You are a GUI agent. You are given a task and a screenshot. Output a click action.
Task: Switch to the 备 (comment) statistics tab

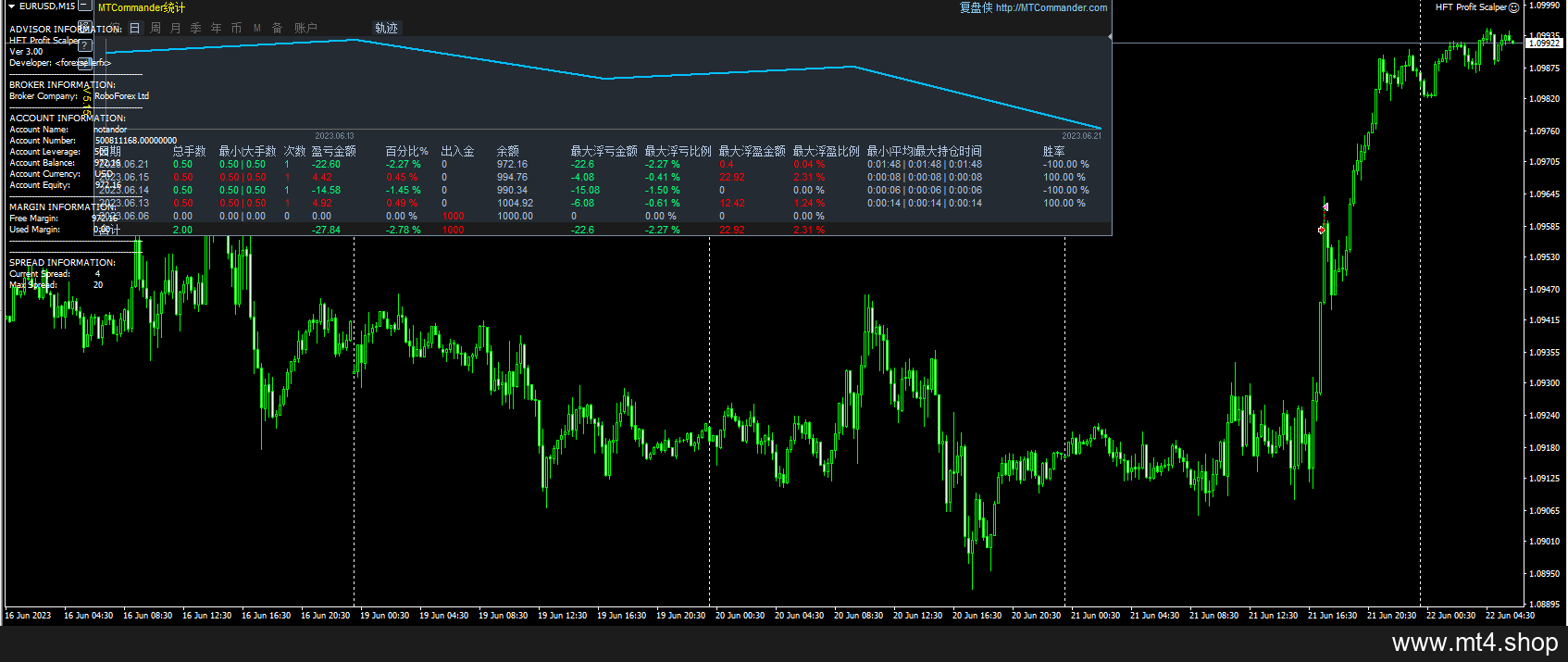click(x=278, y=29)
